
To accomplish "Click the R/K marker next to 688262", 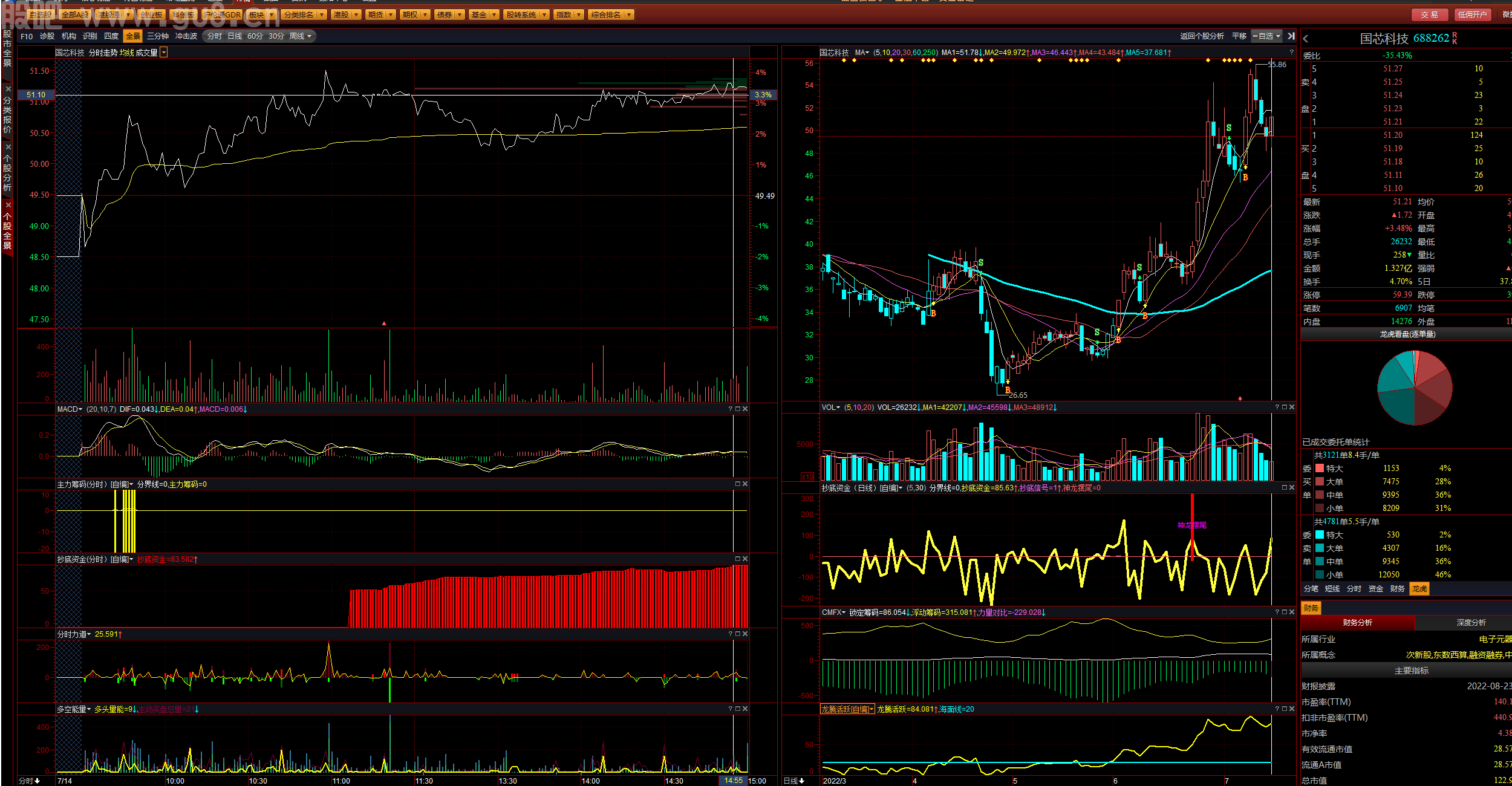I will pos(1455,39).
